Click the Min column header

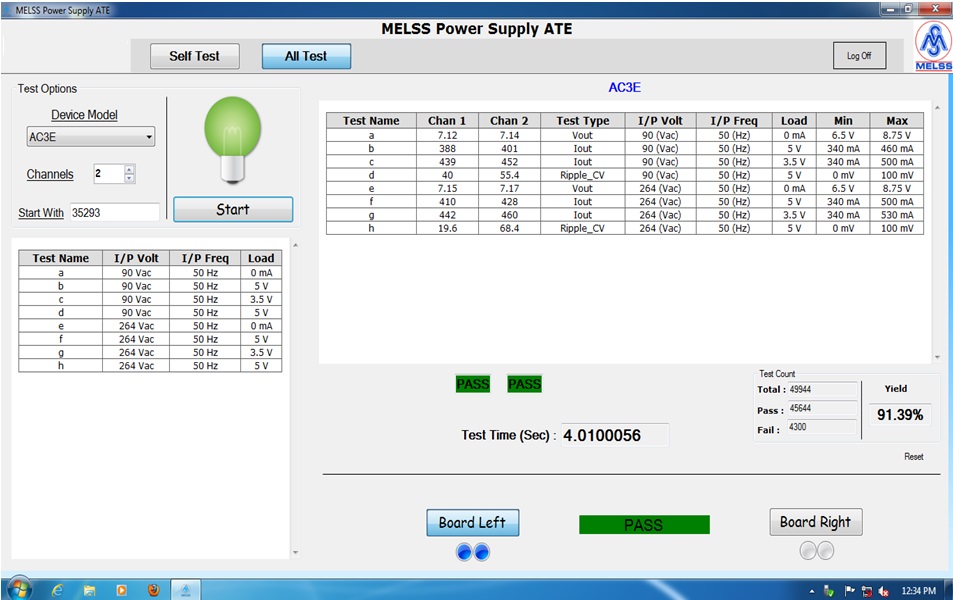[843, 120]
